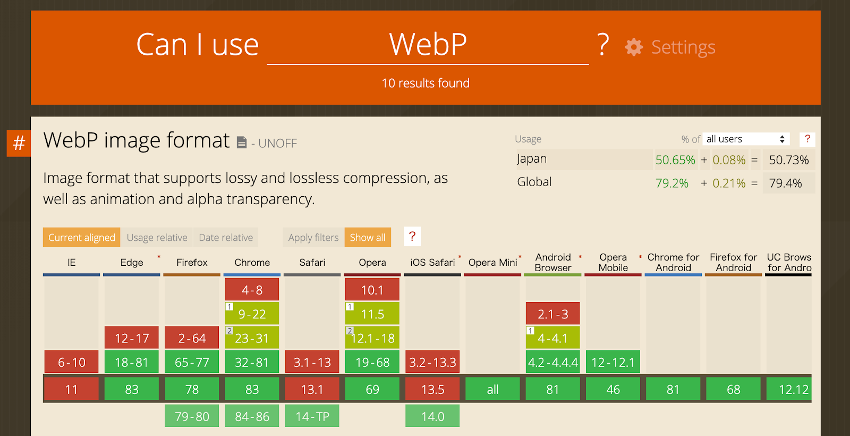This screenshot has height=436, width=850.
Task: Switch to Usage relative view
Action: 157,238
